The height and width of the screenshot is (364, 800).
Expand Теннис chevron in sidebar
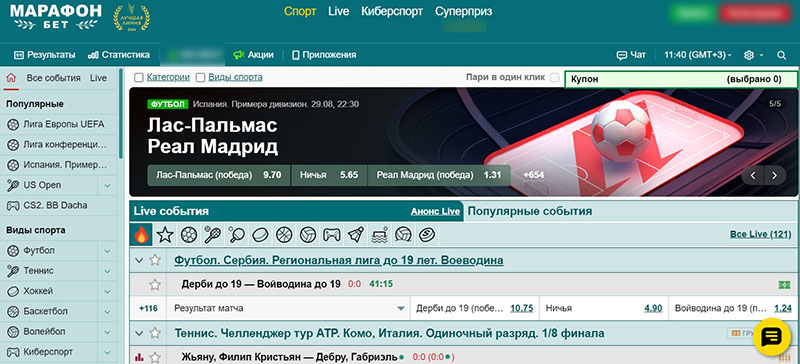(107, 271)
